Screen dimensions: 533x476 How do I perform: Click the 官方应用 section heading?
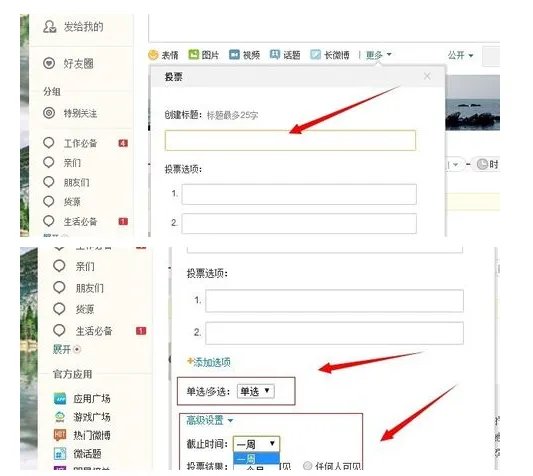click(x=72, y=374)
